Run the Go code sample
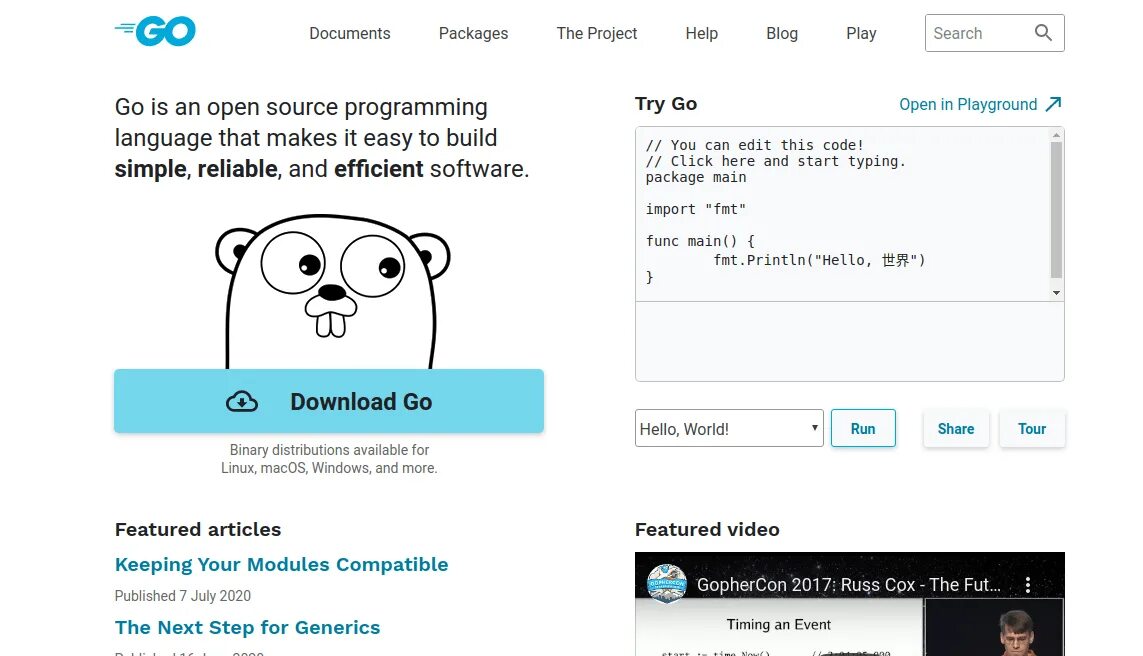 [863, 429]
